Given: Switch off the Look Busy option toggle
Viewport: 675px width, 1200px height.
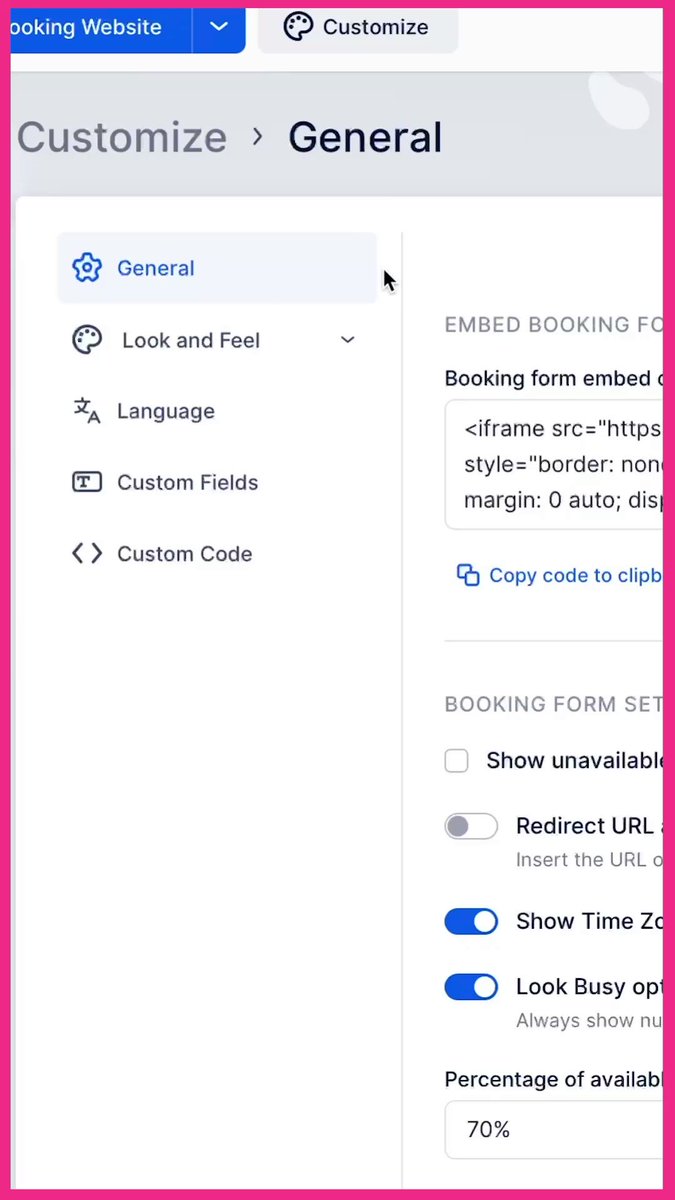Looking at the screenshot, I should 471,987.
